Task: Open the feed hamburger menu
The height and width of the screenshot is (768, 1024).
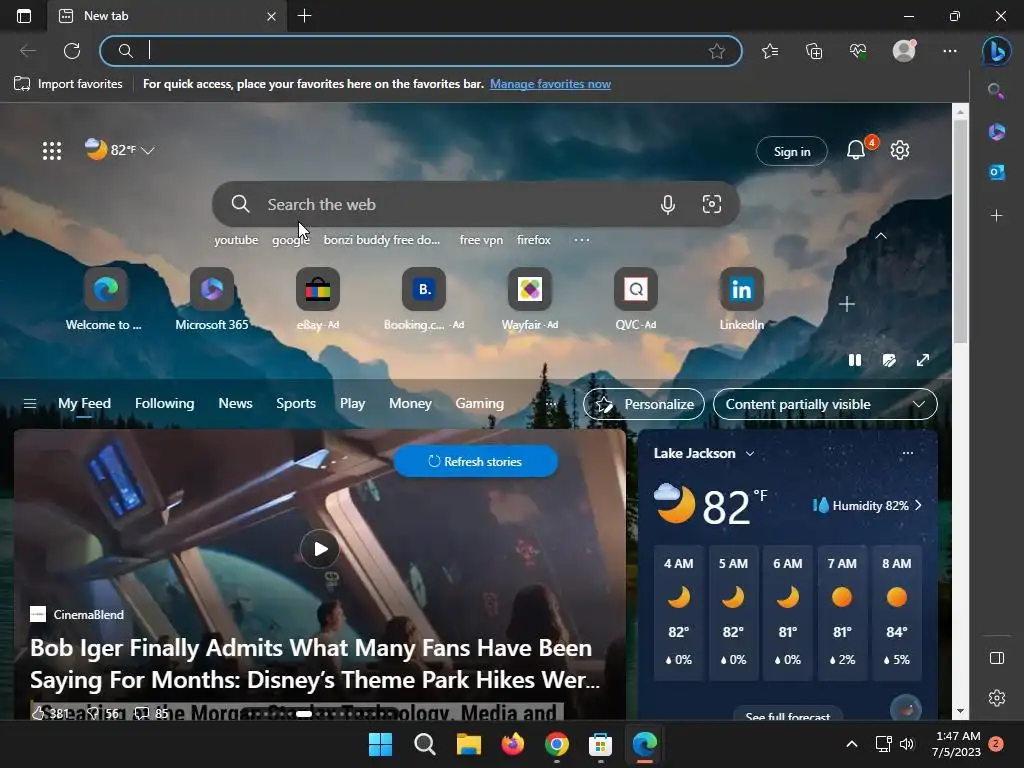Action: coord(30,404)
